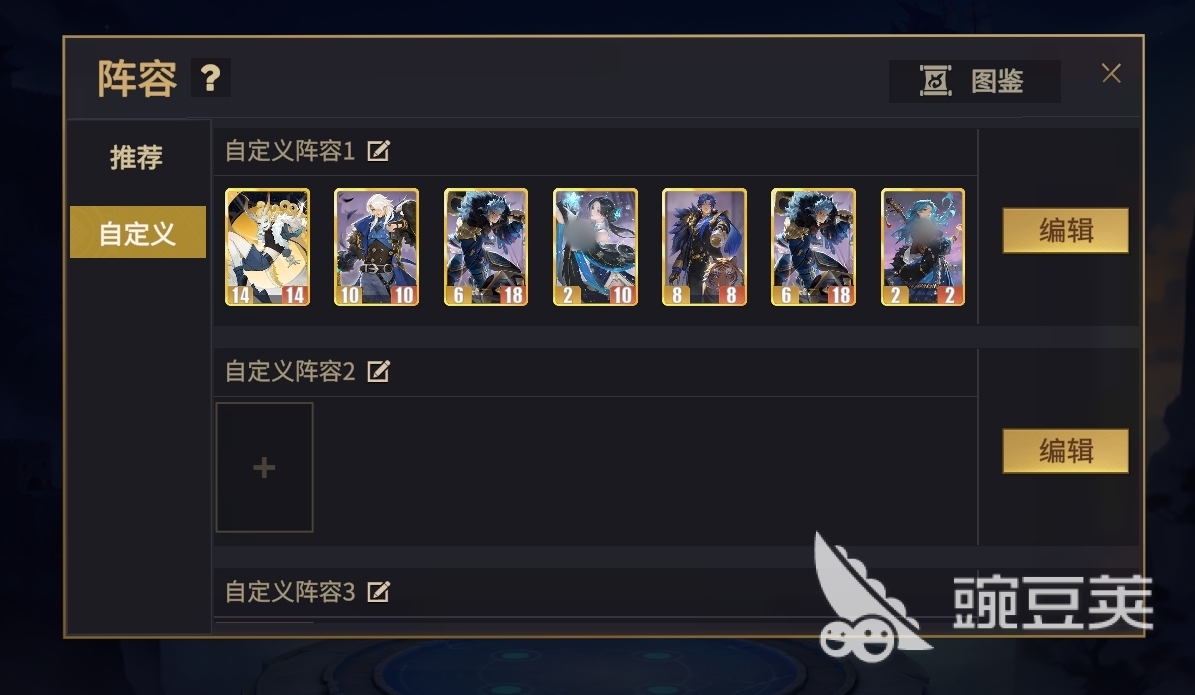The width and height of the screenshot is (1195, 695).
Task: Switch to the 推荐 tab
Action: click(x=137, y=158)
